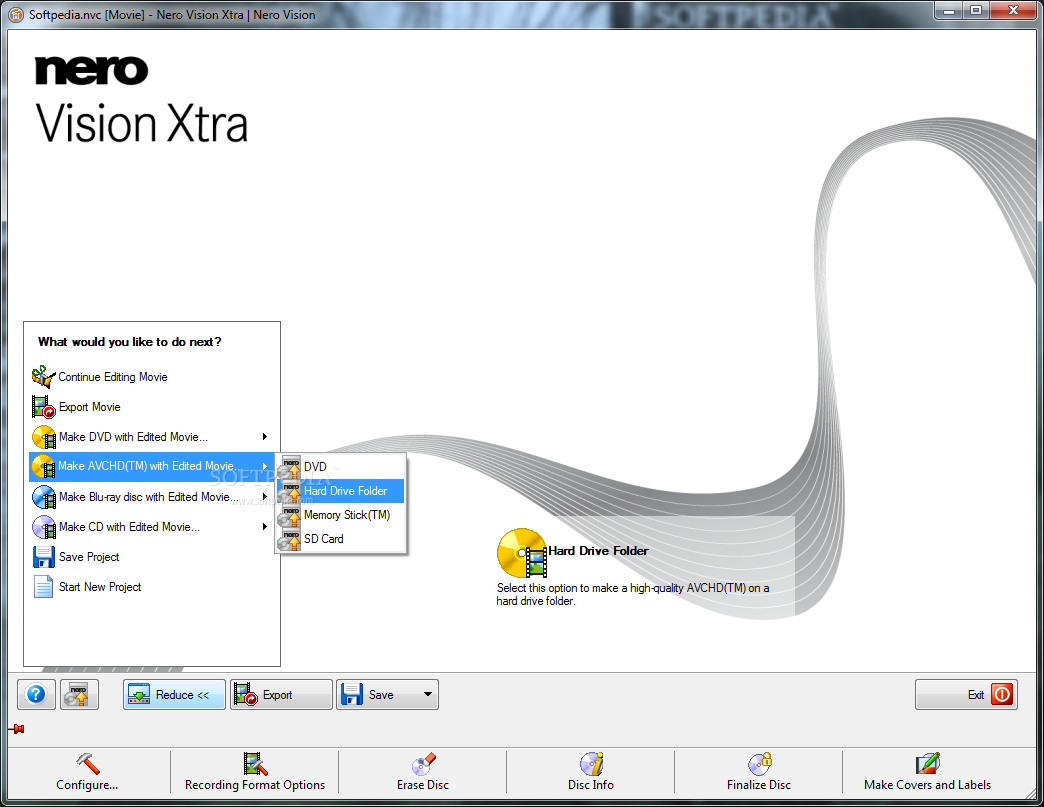Click the Finalize Disc icon
Image resolution: width=1044 pixels, height=807 pixels.
pos(759,764)
